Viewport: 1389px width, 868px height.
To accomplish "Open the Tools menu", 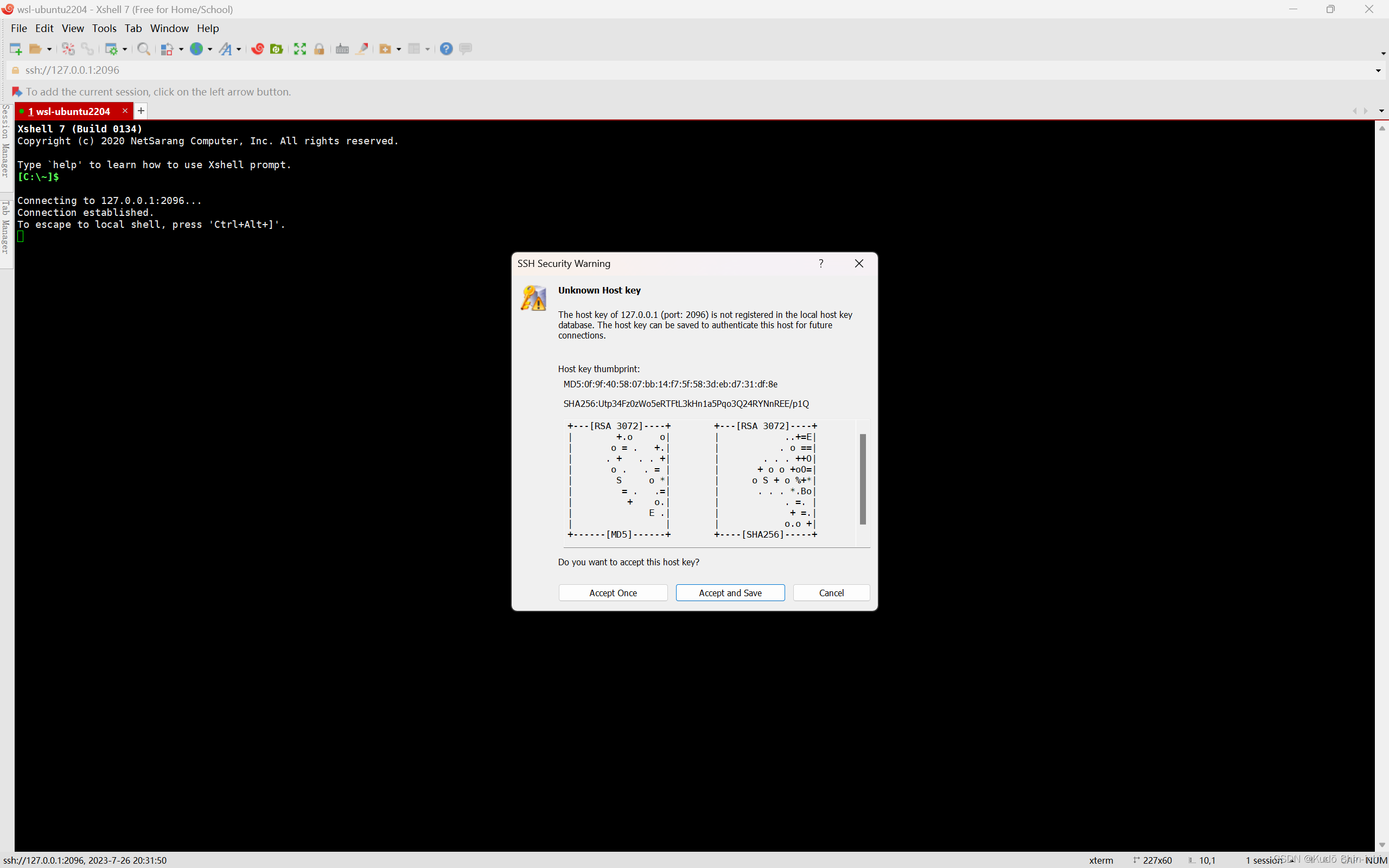I will (x=104, y=28).
